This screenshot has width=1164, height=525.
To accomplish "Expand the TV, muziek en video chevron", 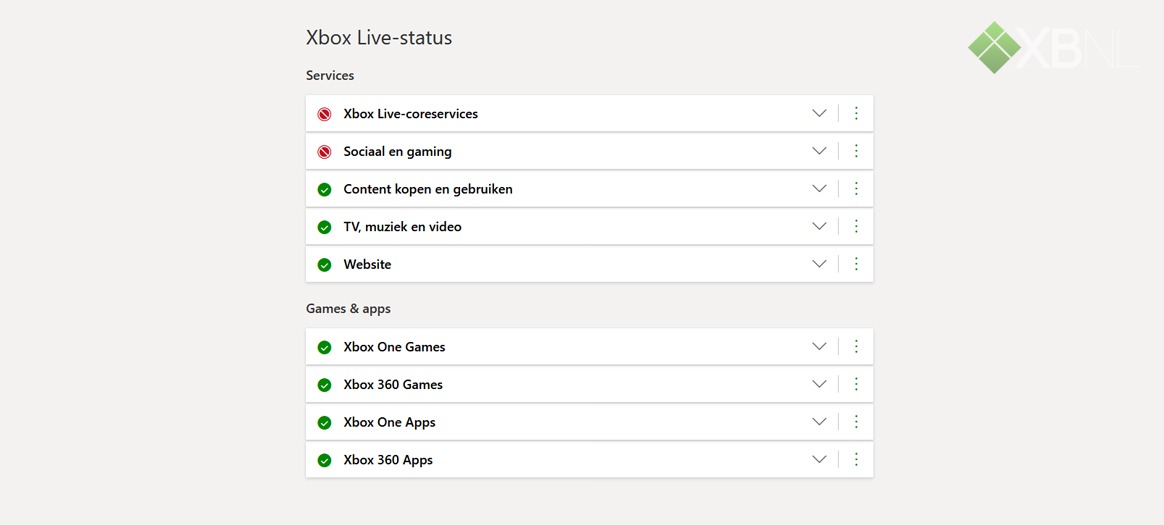I will (820, 226).
